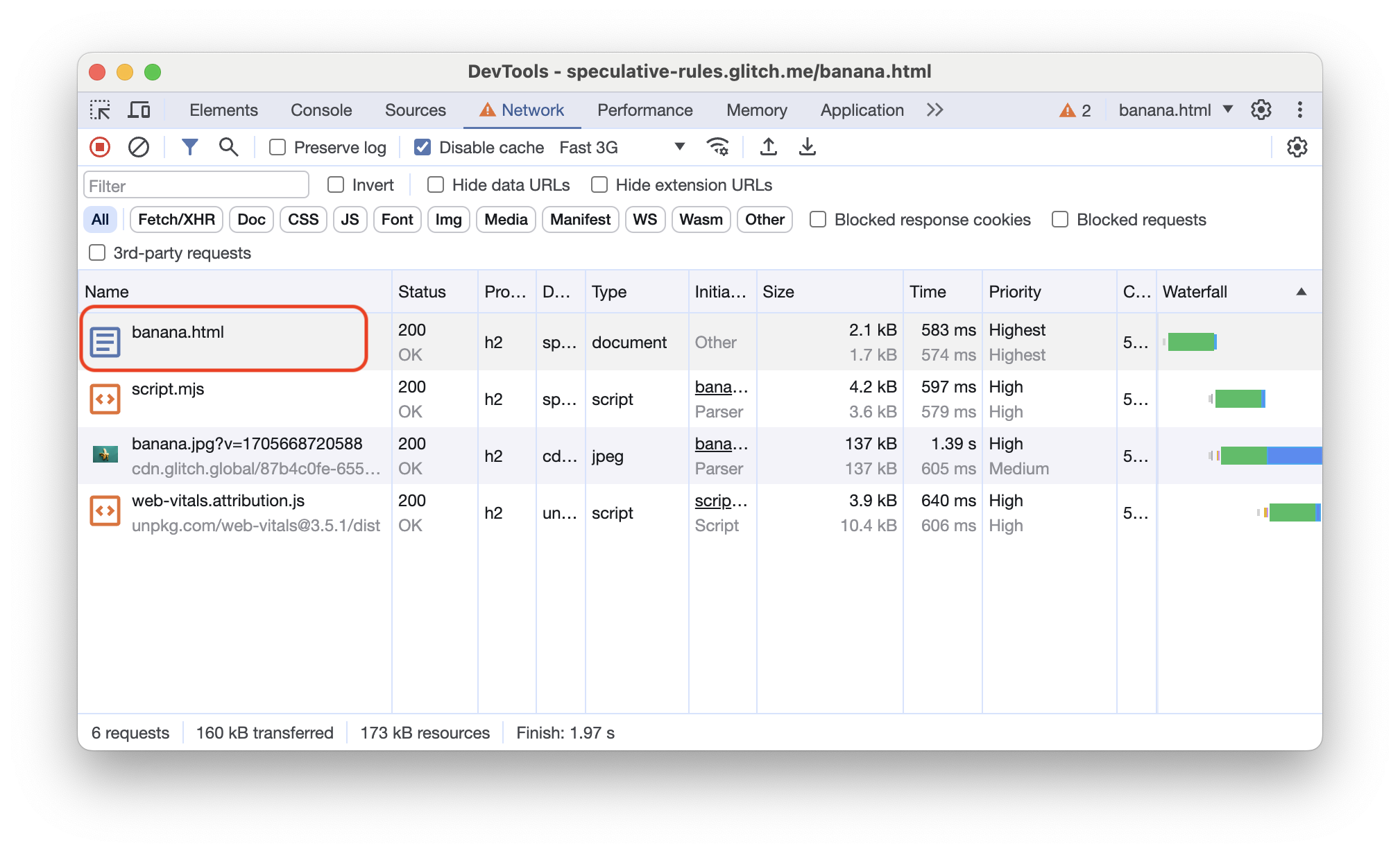The width and height of the screenshot is (1400, 853).
Task: Click the filter requests icon
Action: [190, 148]
